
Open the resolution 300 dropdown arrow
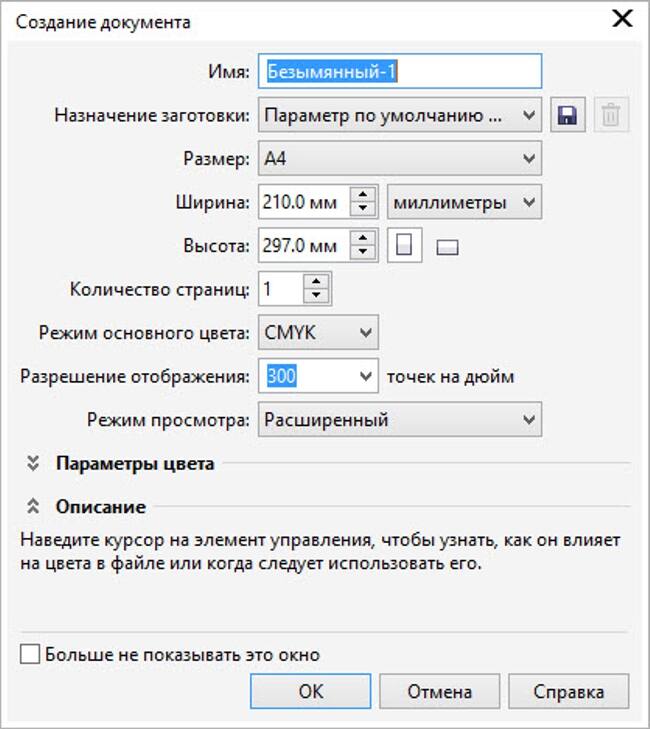coord(364,377)
